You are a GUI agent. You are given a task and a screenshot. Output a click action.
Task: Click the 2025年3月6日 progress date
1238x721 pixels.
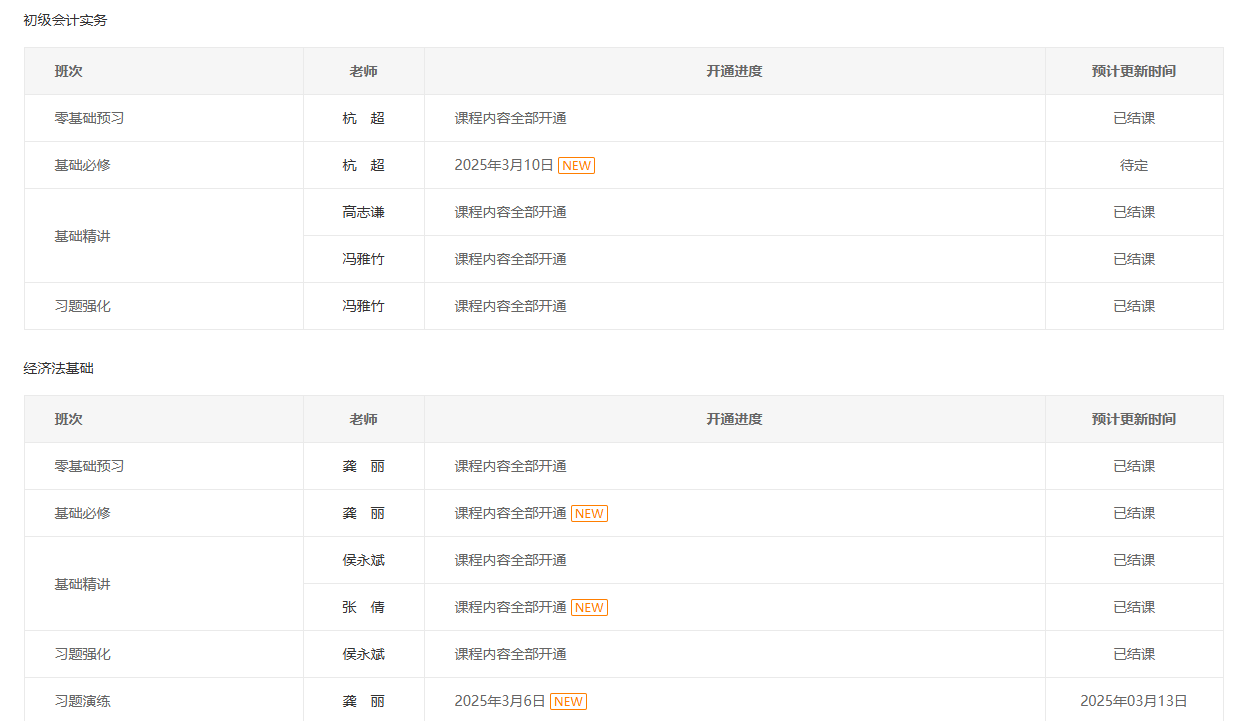click(500, 701)
